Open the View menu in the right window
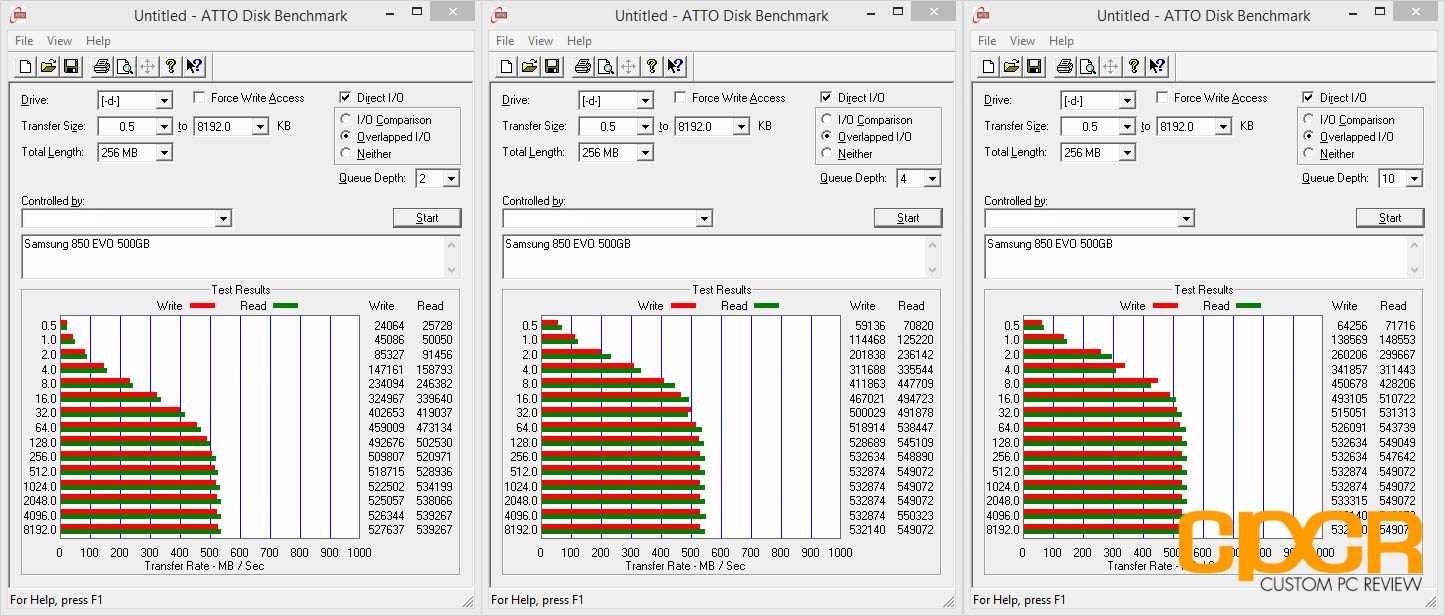 [x=1022, y=41]
